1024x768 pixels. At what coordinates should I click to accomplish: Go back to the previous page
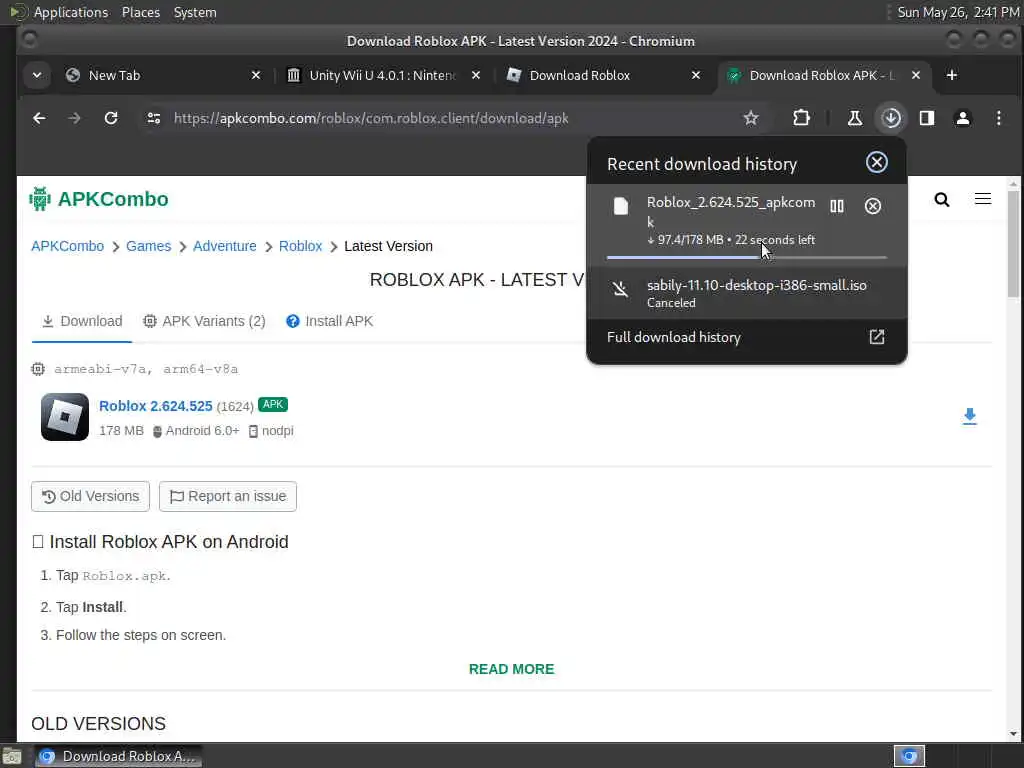(39, 118)
